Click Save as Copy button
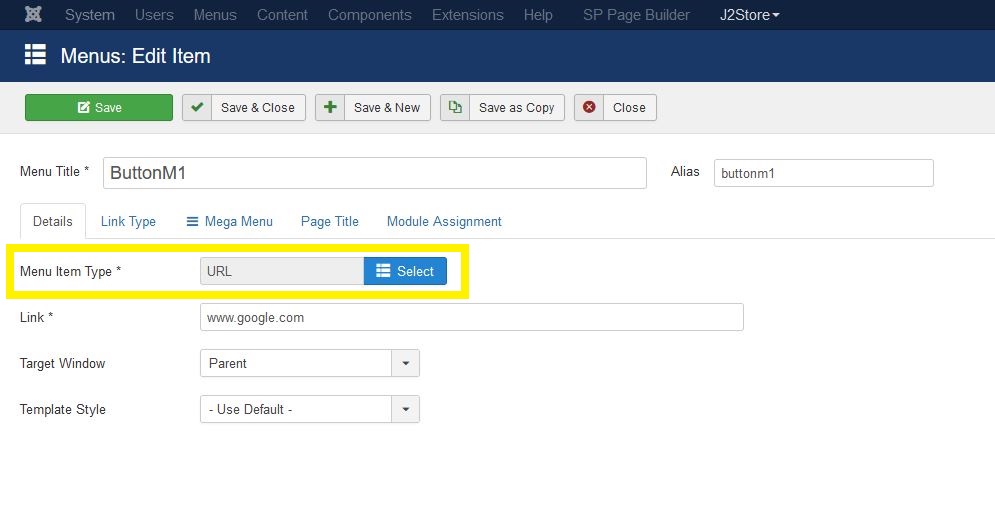 502,107
